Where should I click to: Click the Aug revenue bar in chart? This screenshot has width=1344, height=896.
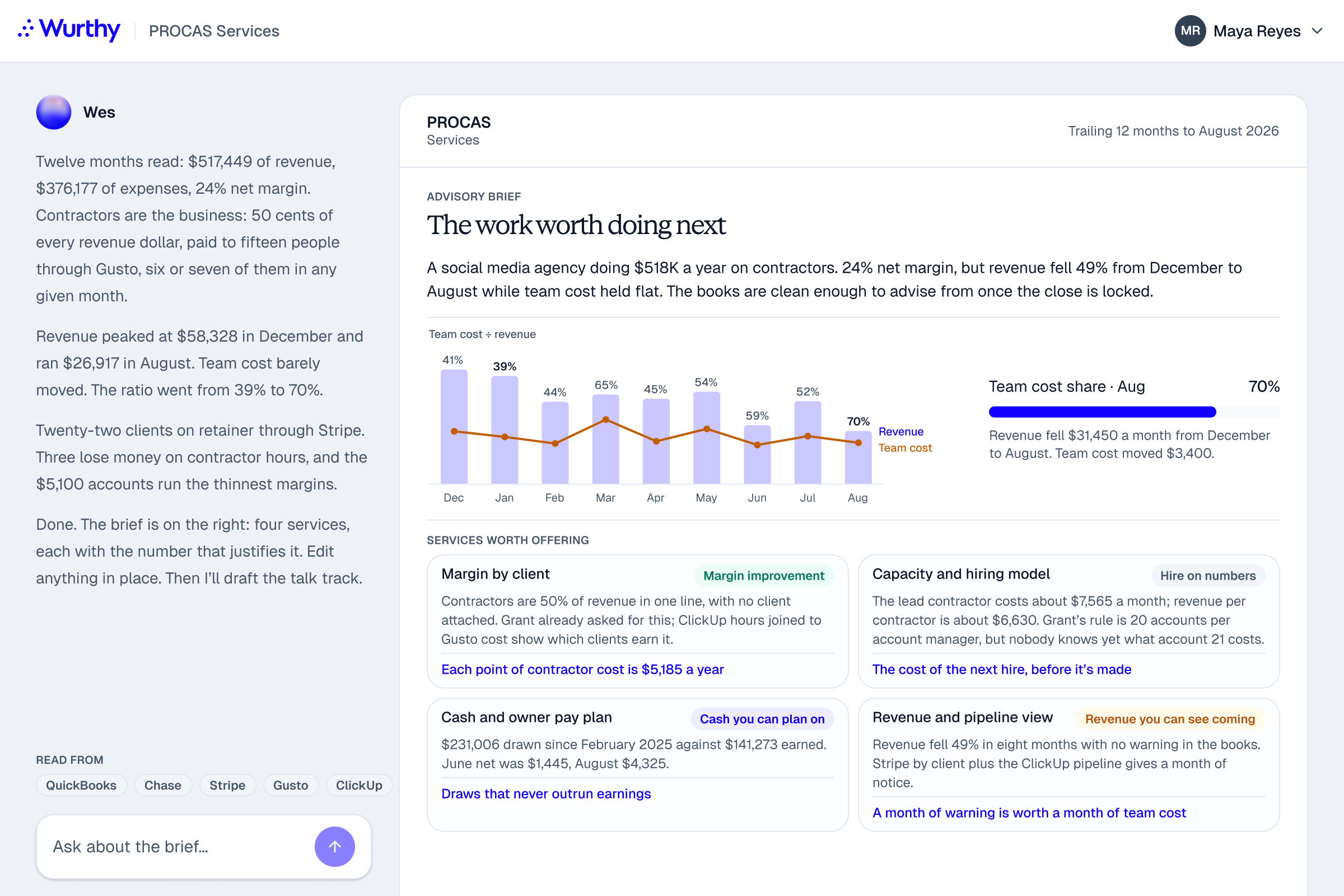coord(858,457)
